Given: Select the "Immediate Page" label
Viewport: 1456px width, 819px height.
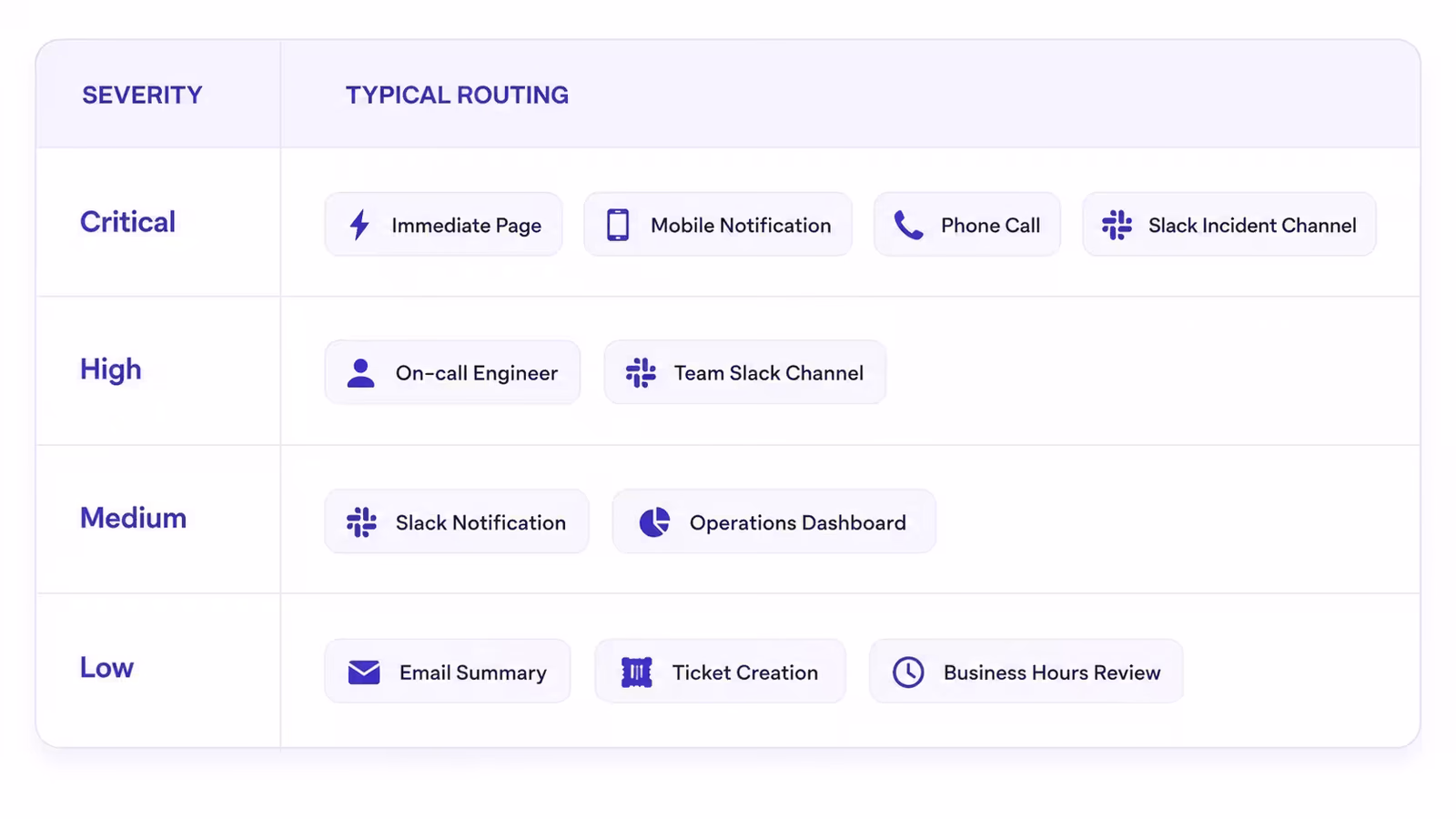Looking at the screenshot, I should (x=467, y=226).
